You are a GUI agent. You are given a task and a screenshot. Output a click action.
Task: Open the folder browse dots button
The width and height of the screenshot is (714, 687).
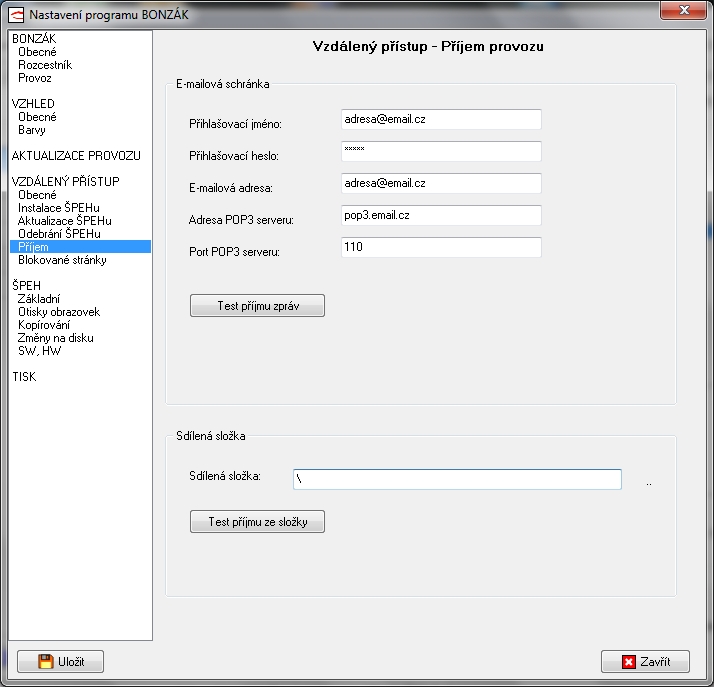649,483
